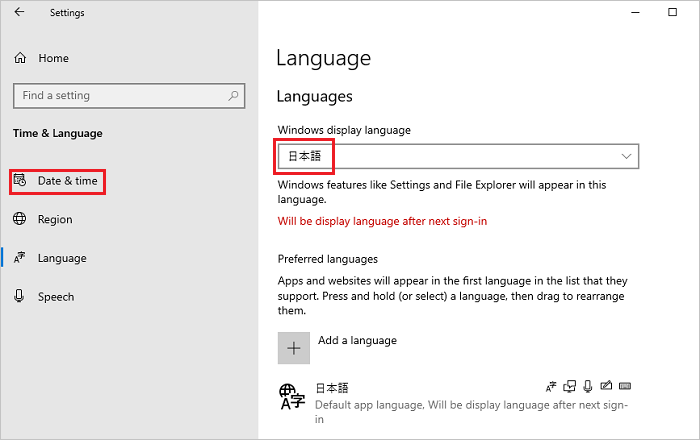
Task: Maximize the Settings window
Action: pos(672,12)
